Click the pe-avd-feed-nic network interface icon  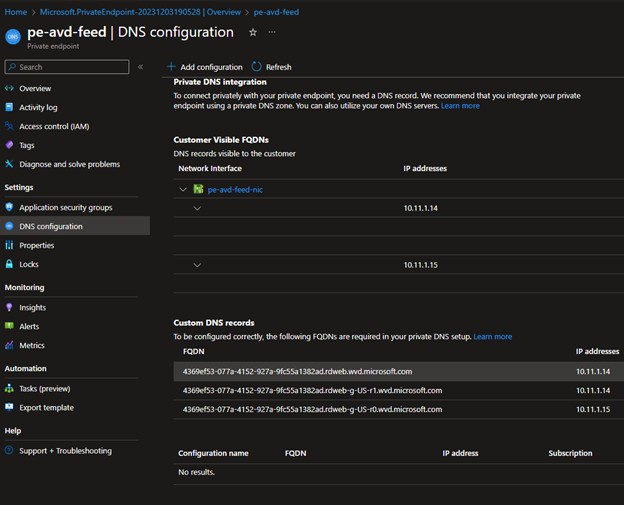pyautogui.click(x=198, y=189)
